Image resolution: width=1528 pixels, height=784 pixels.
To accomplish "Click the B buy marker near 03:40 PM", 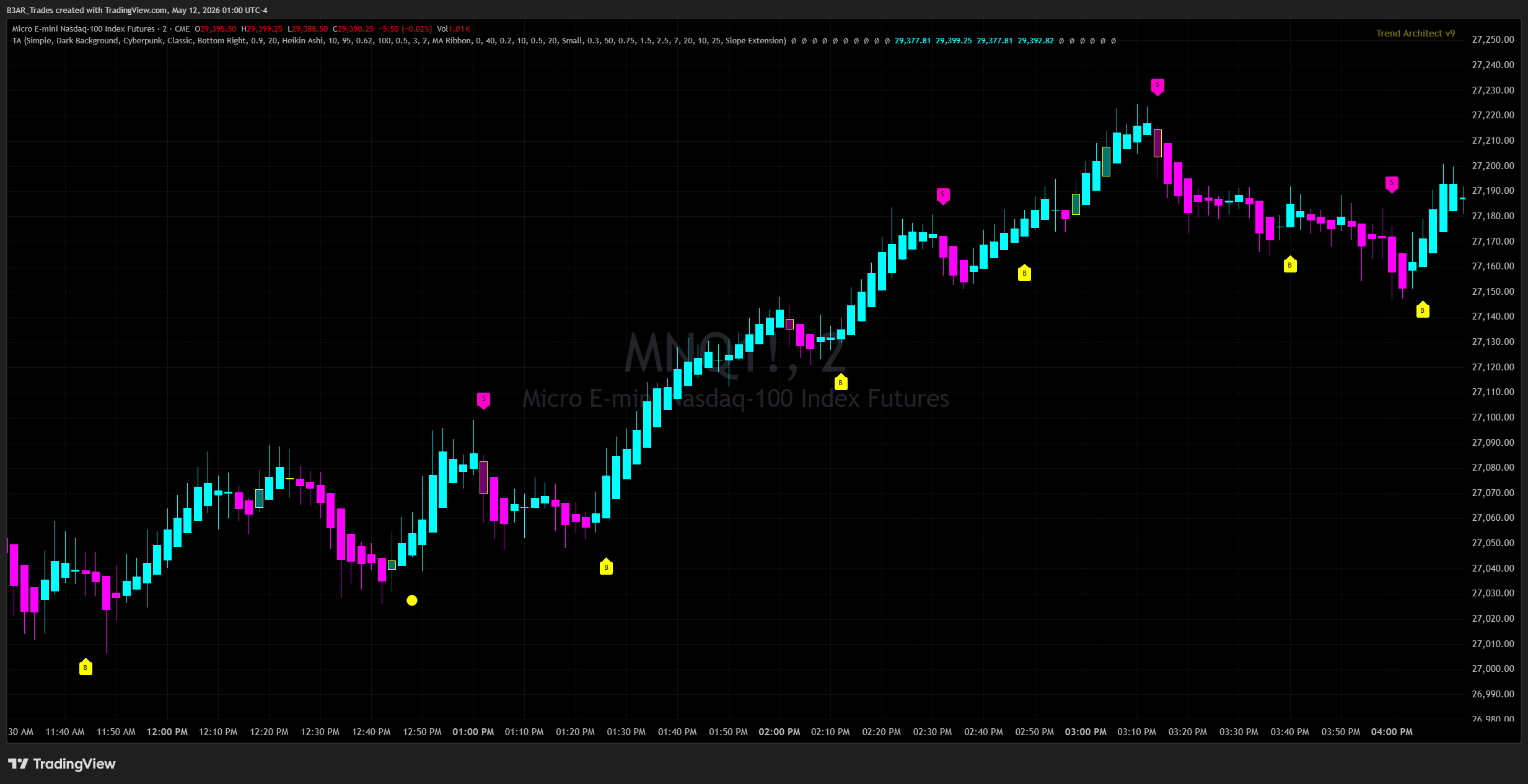I will (1290, 264).
